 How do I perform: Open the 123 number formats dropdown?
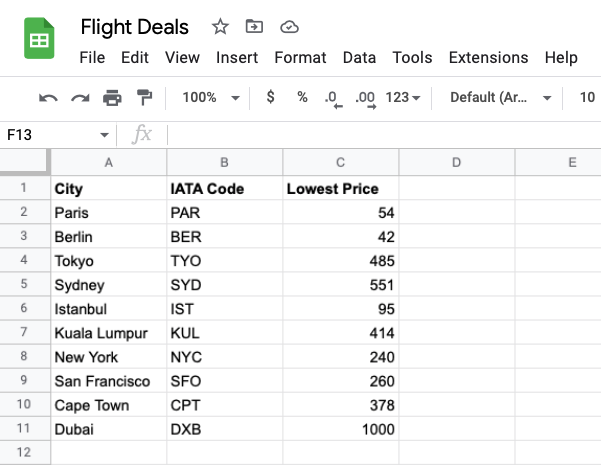pos(403,97)
